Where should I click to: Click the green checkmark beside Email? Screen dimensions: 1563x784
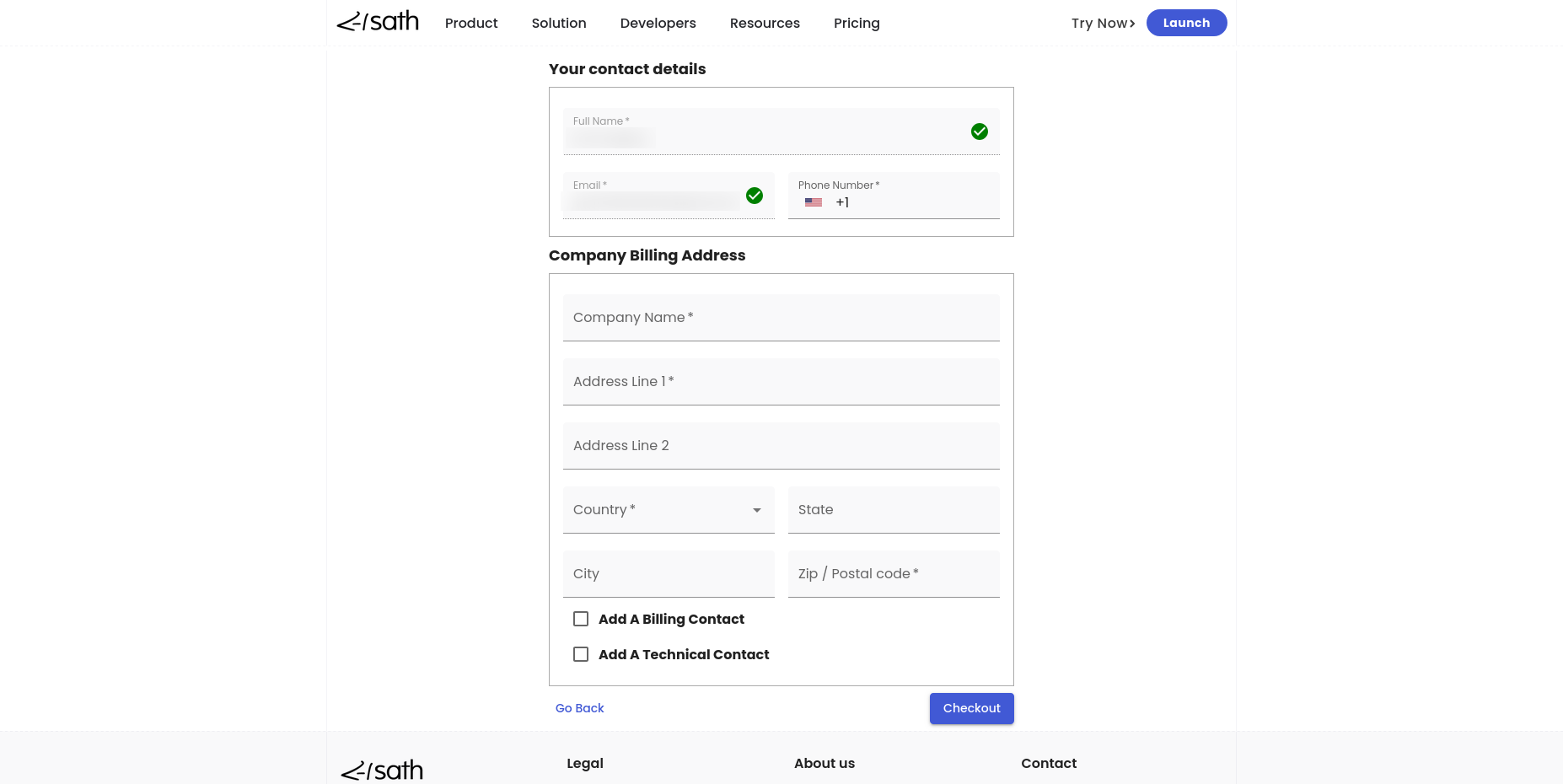[755, 196]
